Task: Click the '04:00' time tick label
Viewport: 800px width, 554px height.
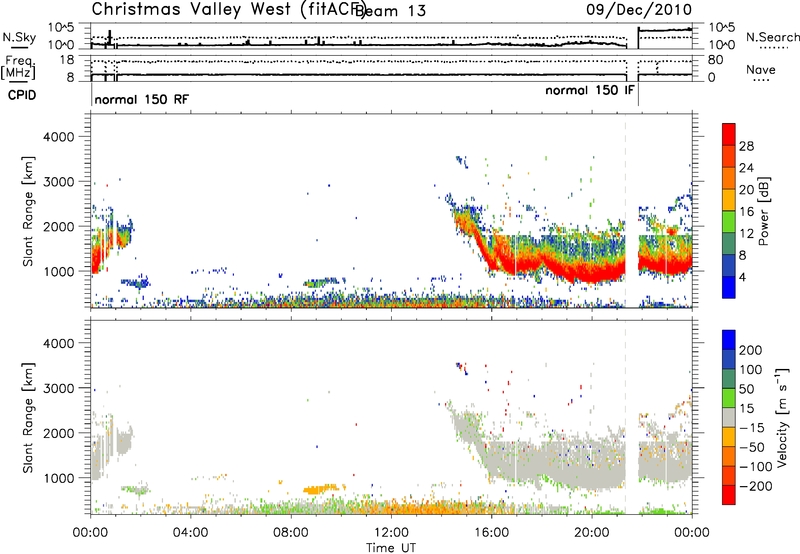Action: coord(190,533)
